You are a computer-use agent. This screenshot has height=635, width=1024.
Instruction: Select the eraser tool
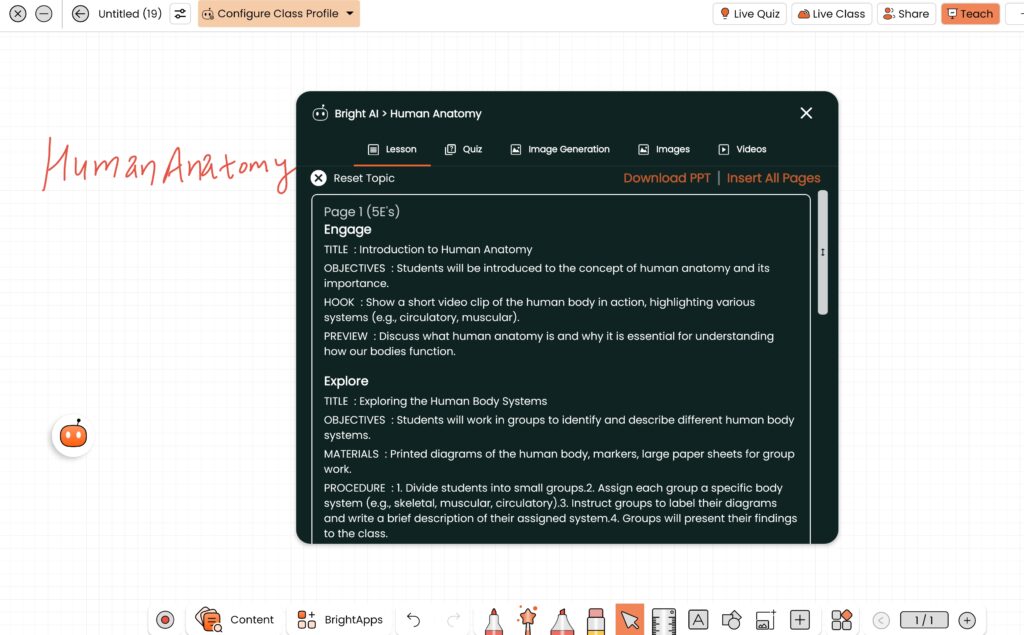596,620
